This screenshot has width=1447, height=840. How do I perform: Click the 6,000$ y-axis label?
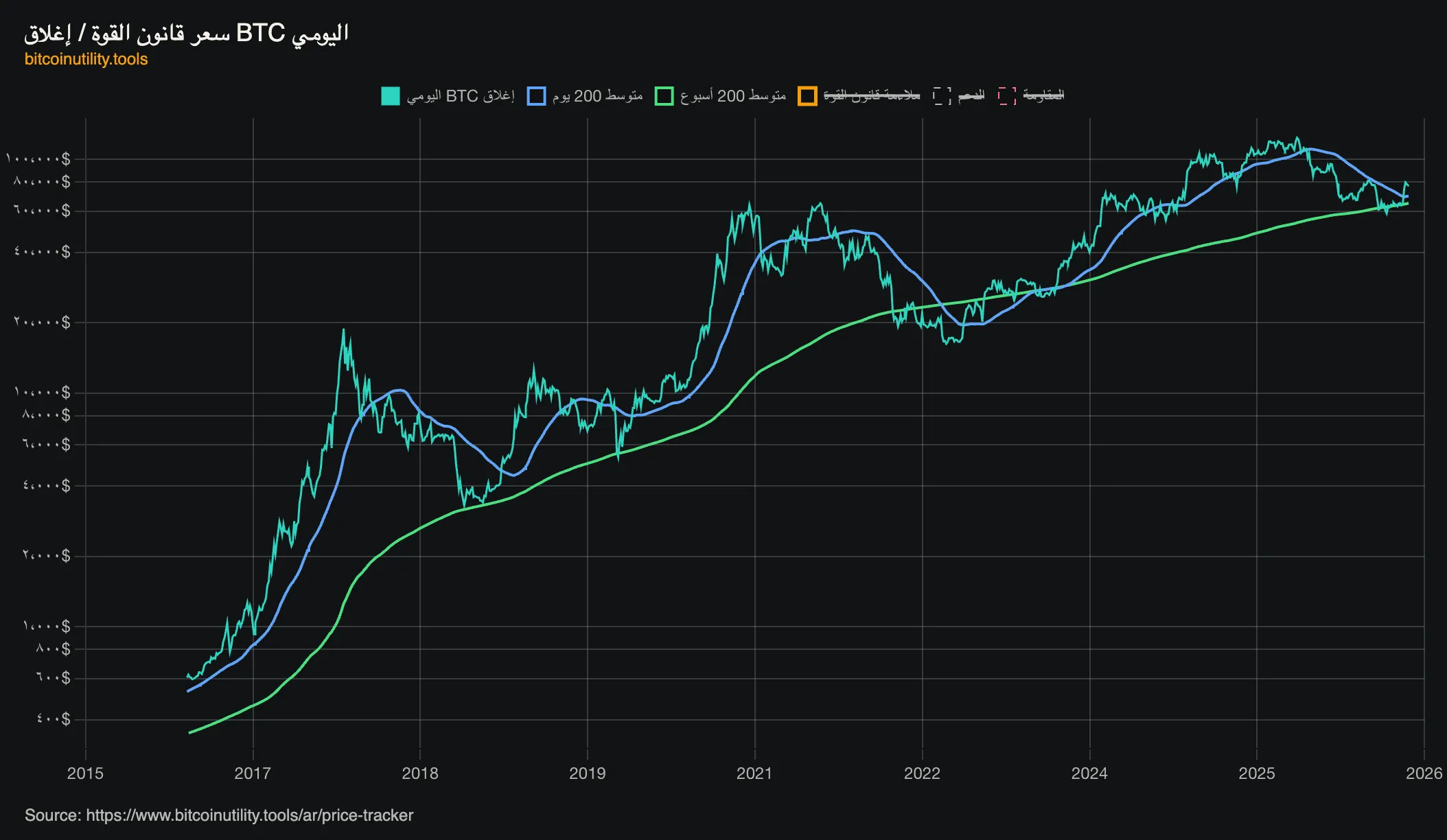(x=46, y=445)
